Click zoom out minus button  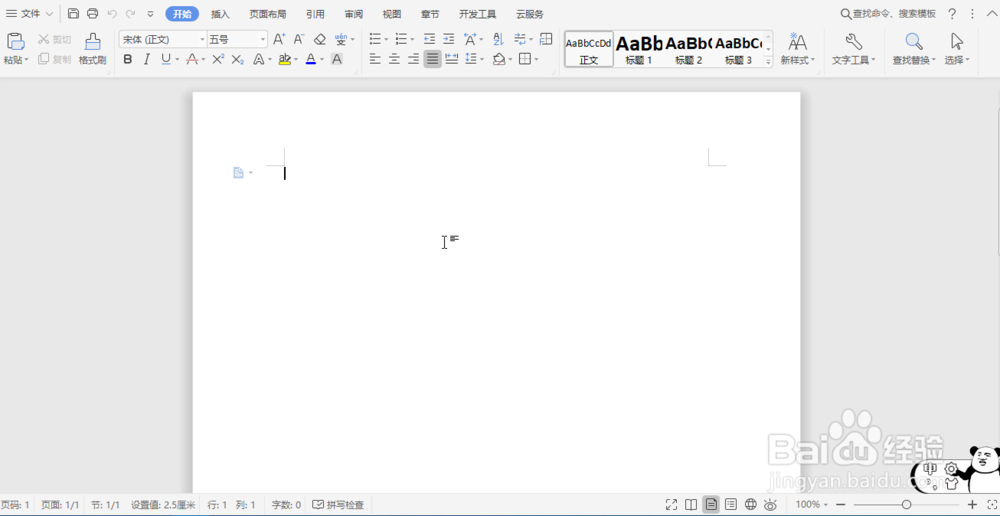pos(839,505)
